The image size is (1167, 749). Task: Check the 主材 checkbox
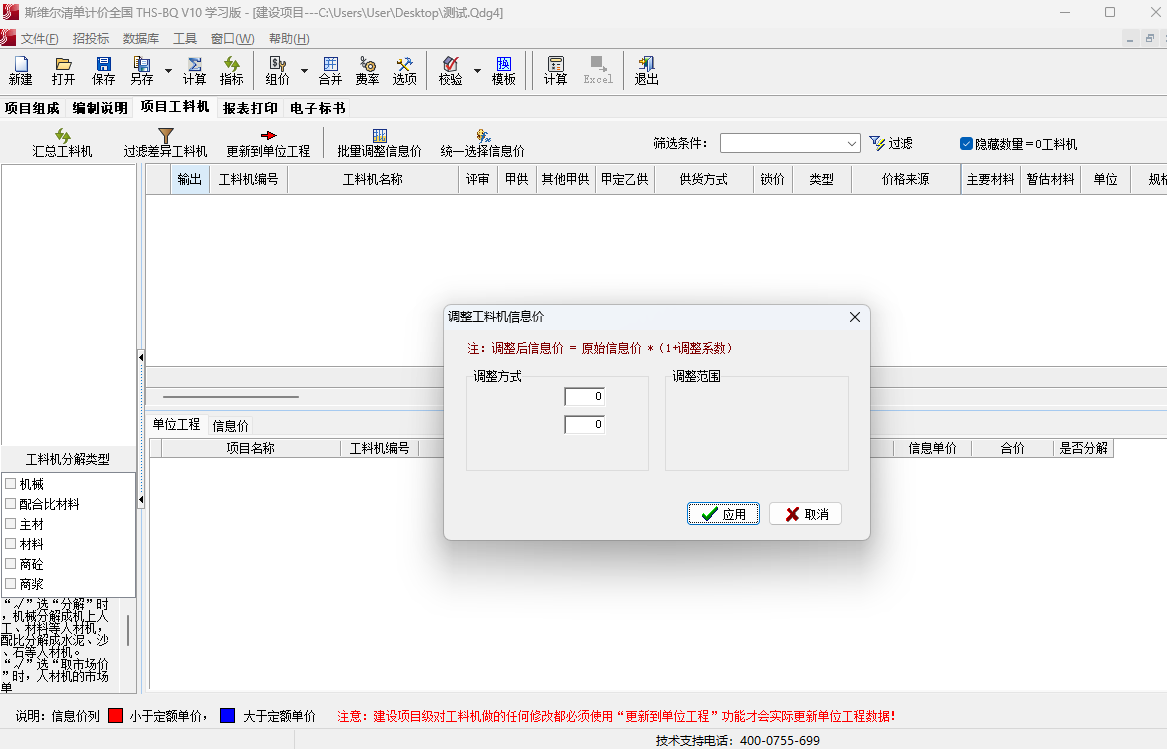[x=10, y=524]
